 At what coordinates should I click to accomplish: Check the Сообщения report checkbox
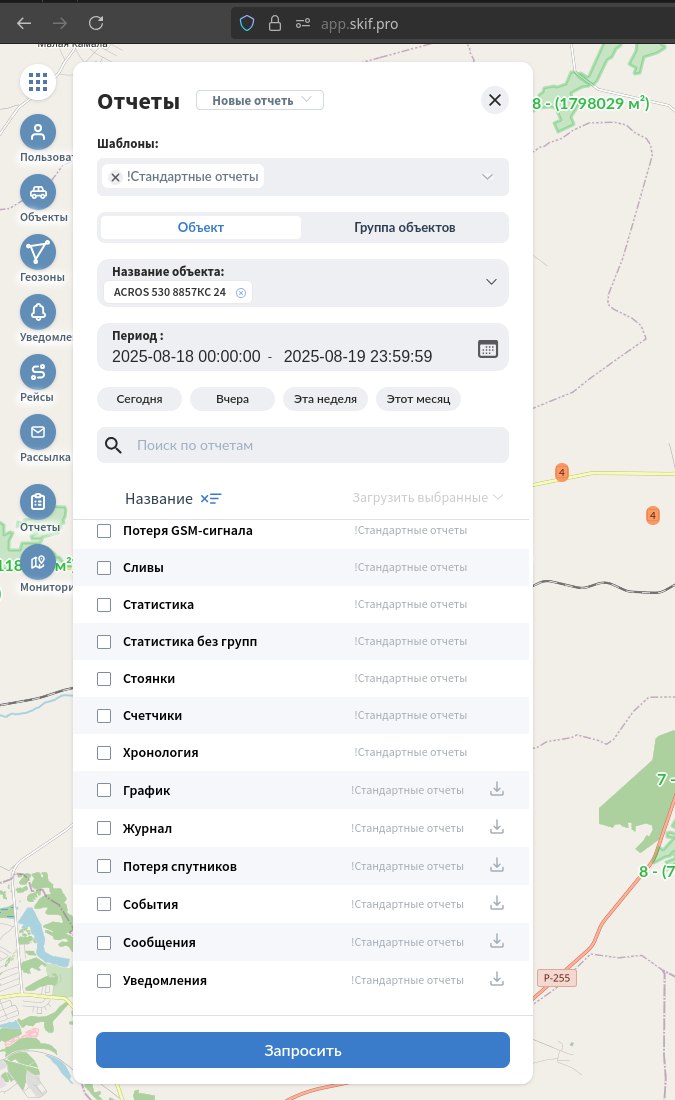pyautogui.click(x=104, y=943)
